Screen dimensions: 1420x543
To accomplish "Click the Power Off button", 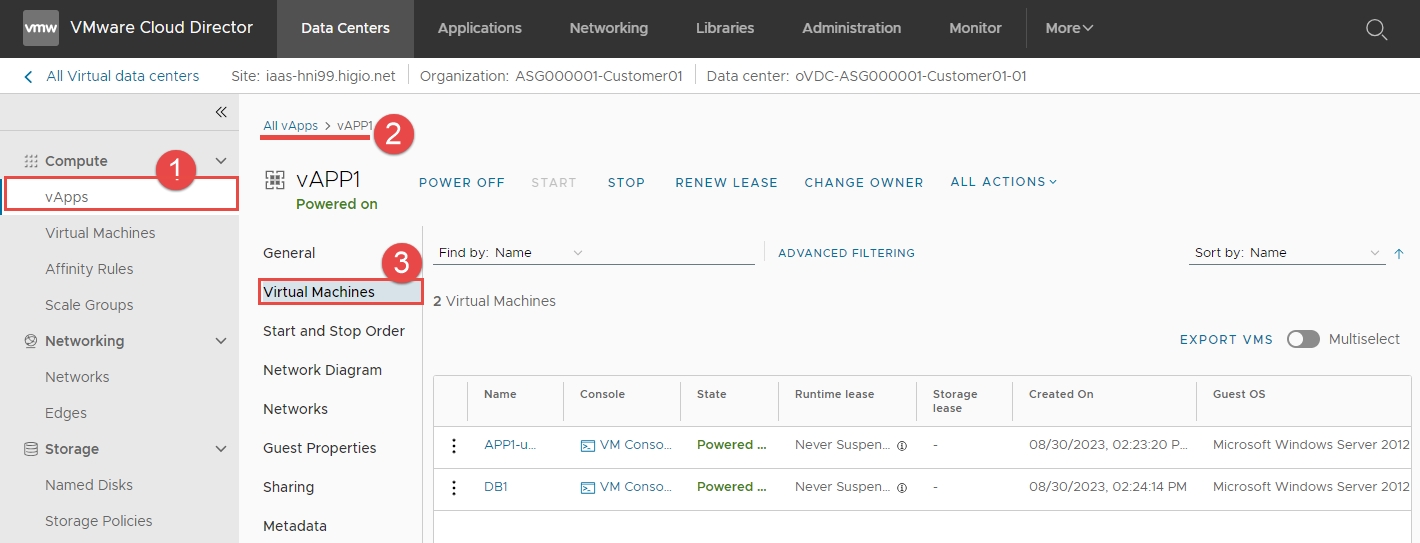I will tap(461, 182).
